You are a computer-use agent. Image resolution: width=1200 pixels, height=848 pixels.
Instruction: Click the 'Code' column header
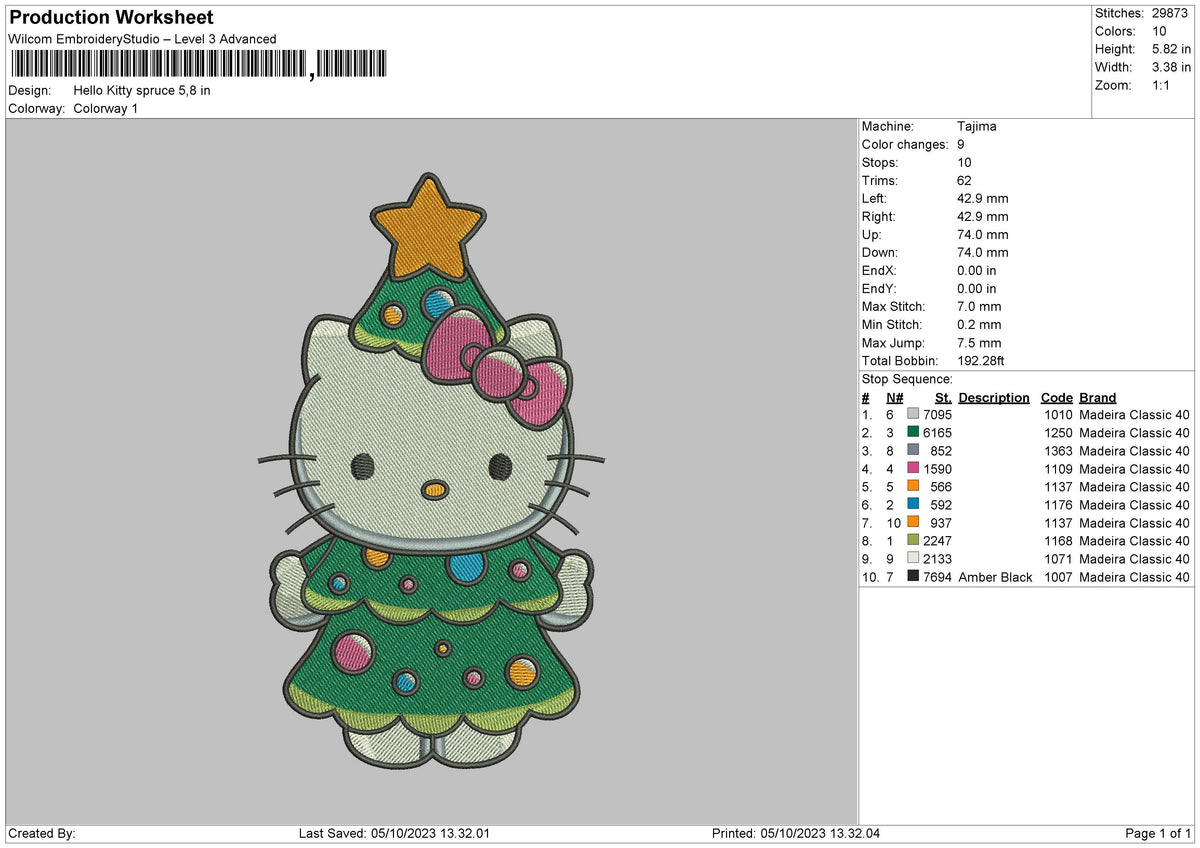coord(1056,397)
